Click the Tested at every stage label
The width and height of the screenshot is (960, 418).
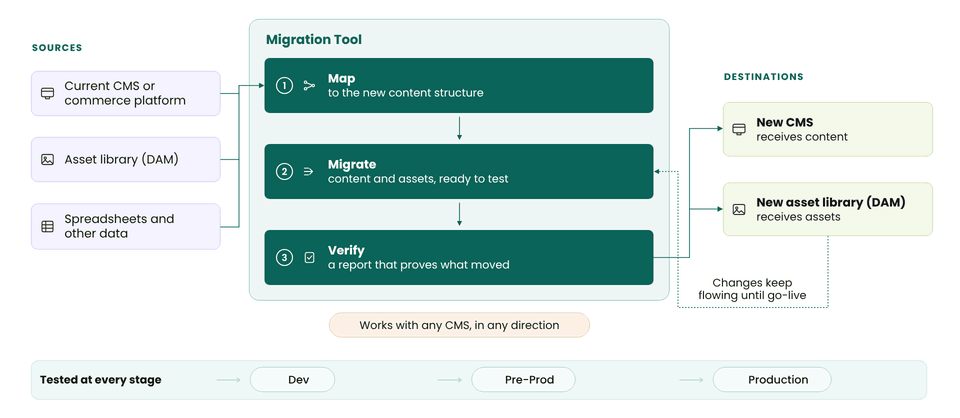pyautogui.click(x=100, y=379)
